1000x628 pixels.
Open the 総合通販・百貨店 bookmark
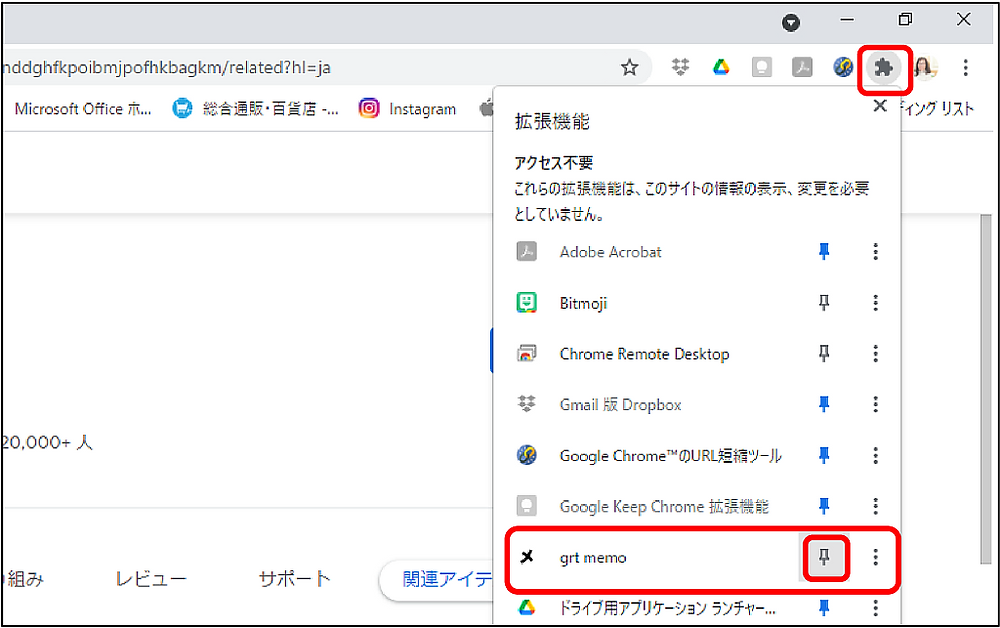[x=256, y=109]
